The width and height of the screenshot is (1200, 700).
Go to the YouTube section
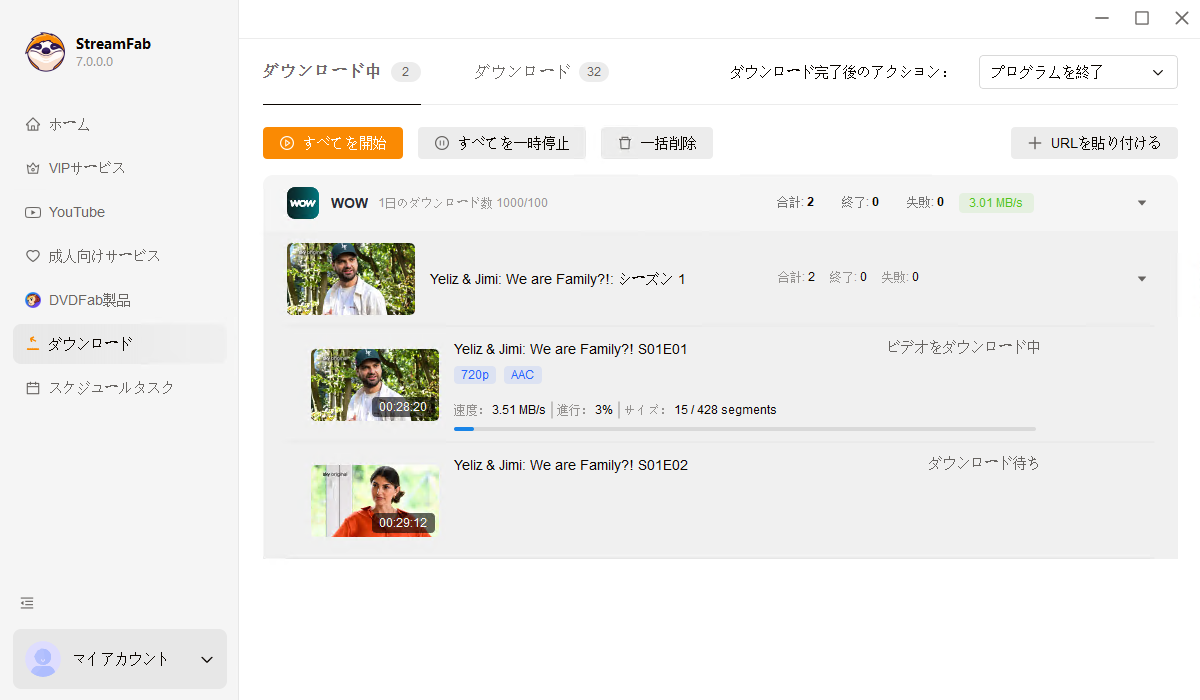pos(76,212)
